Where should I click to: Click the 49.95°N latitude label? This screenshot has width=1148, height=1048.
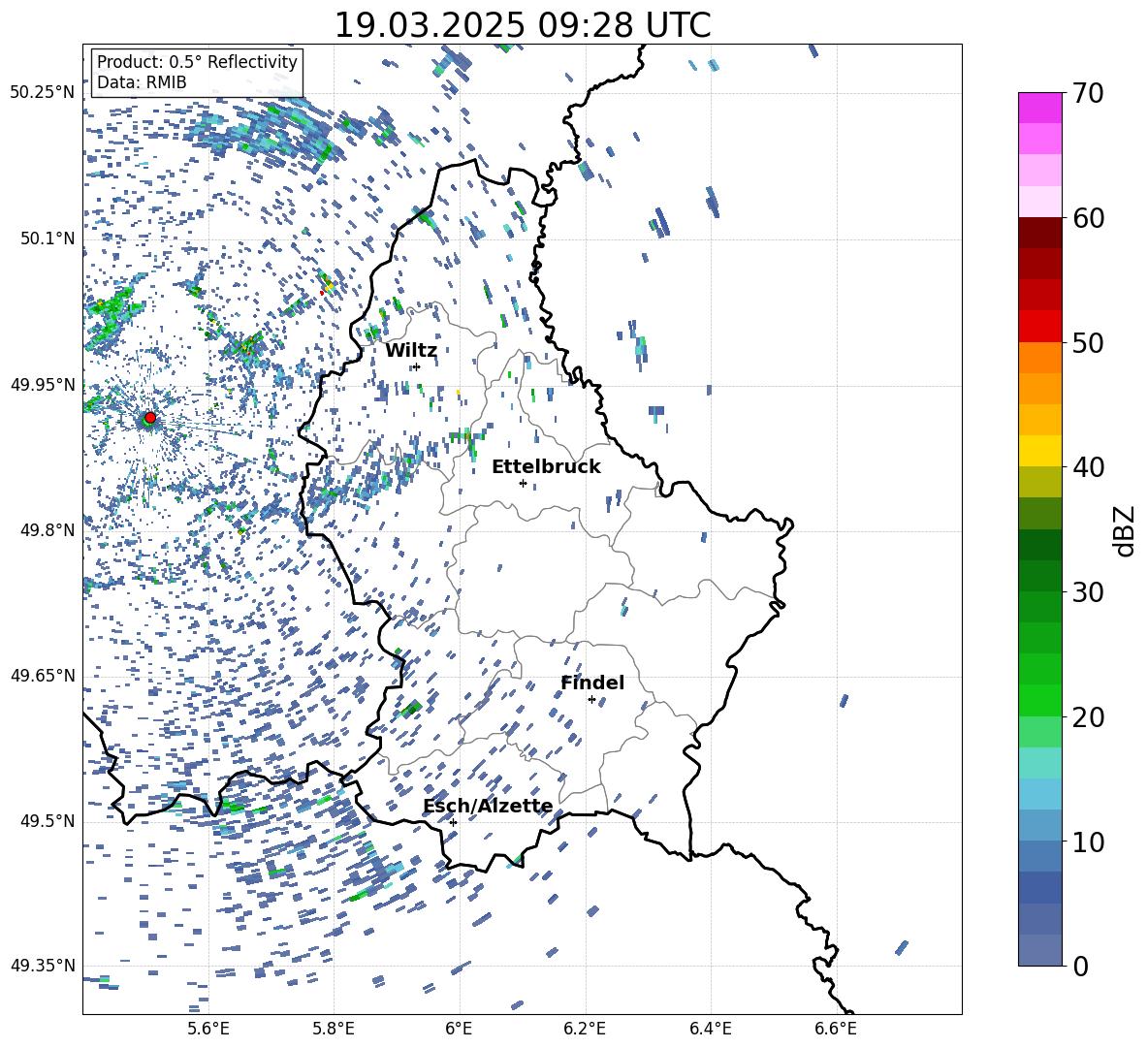click(43, 385)
